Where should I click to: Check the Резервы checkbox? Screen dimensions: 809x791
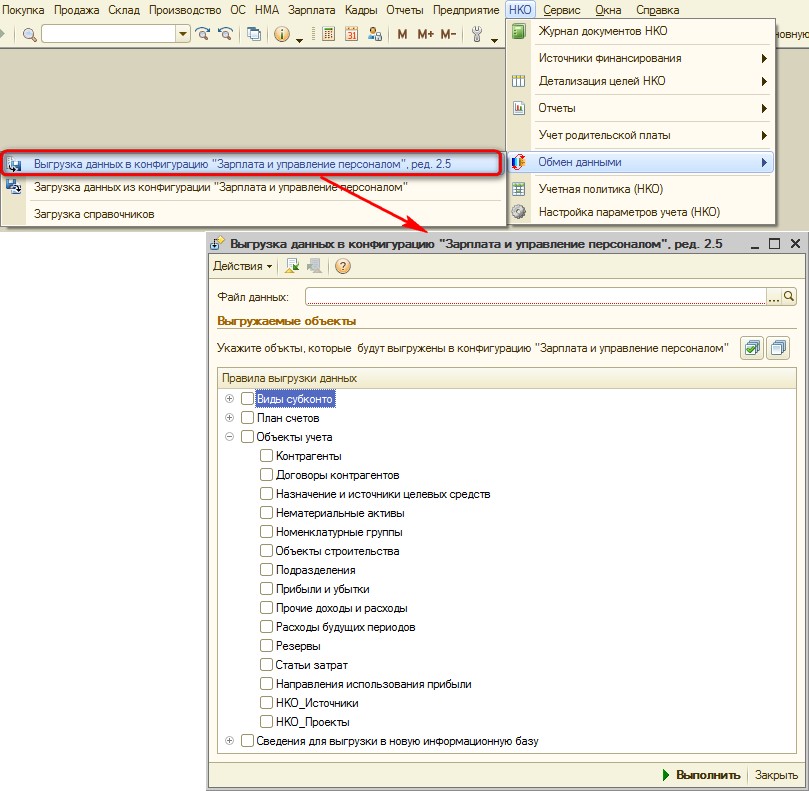point(266,645)
